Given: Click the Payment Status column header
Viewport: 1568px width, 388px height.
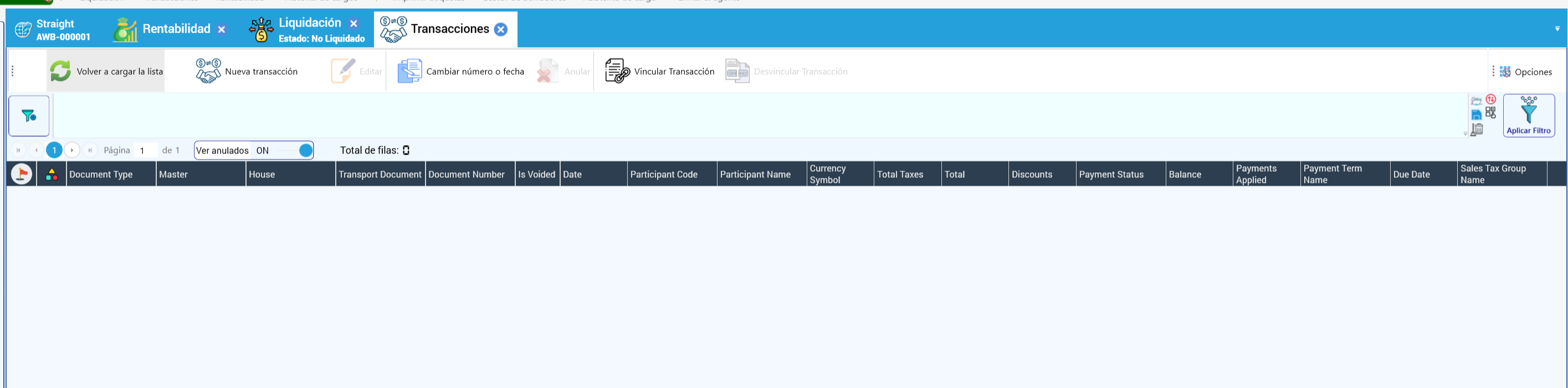Looking at the screenshot, I should click(1121, 174).
